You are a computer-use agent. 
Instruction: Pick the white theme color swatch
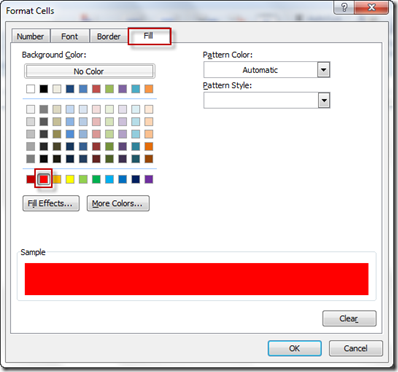click(31, 89)
